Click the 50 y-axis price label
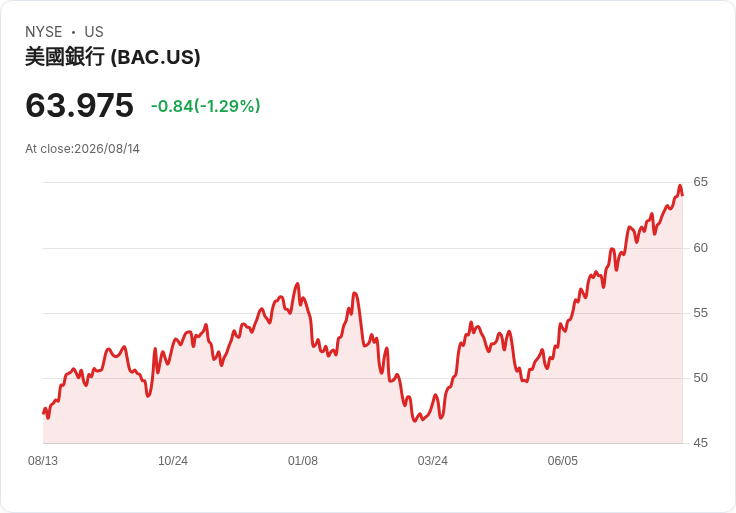This screenshot has width=736, height=513. coord(700,378)
